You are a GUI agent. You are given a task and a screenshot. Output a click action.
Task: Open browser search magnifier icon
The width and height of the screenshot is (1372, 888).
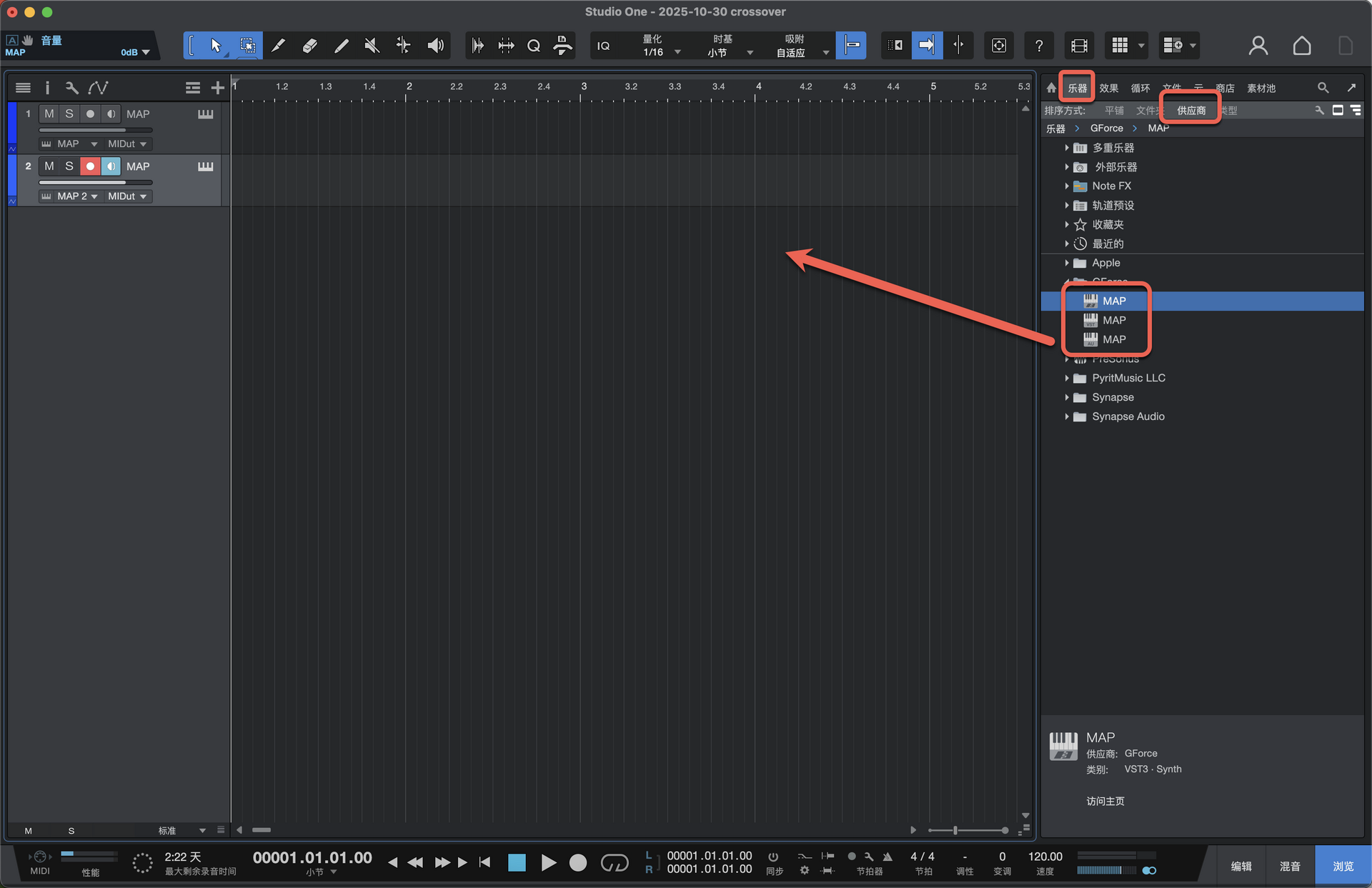coord(1323,88)
